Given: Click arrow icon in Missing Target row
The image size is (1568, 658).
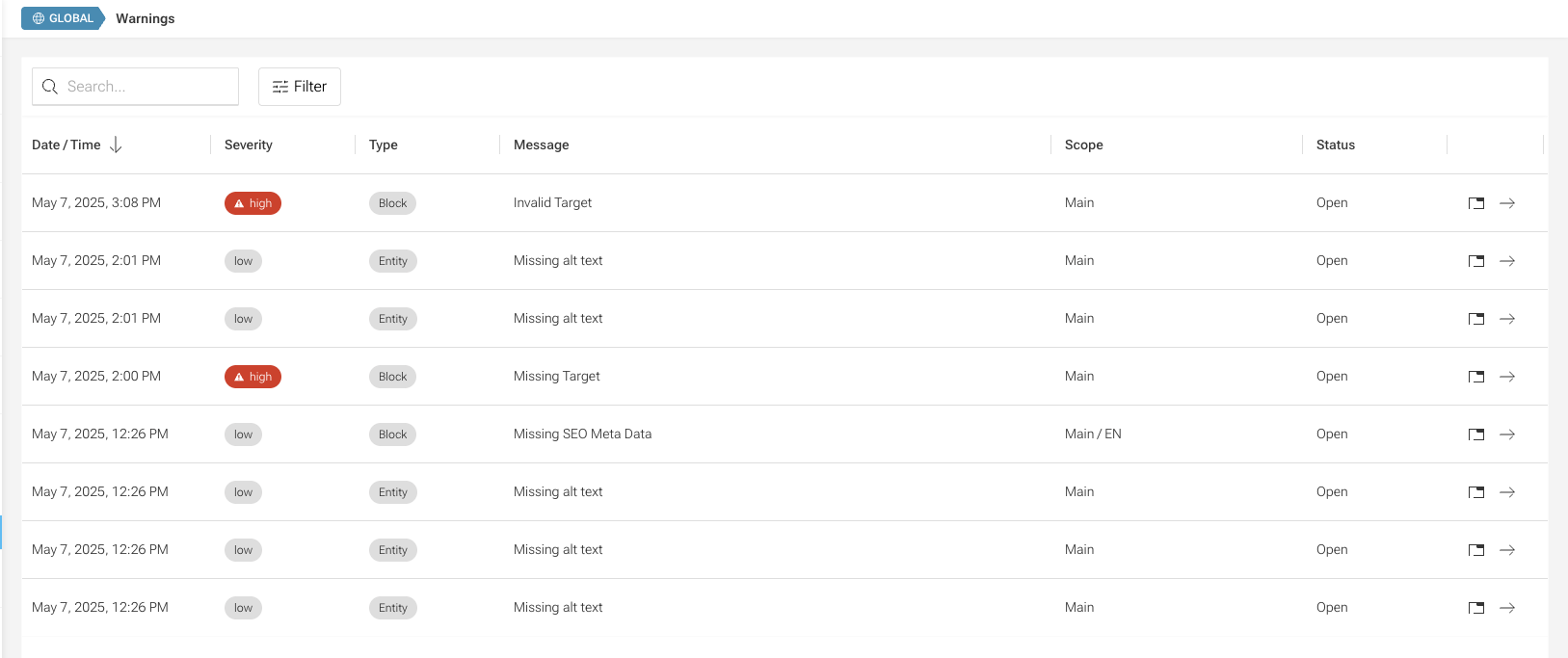Looking at the screenshot, I should (x=1507, y=377).
